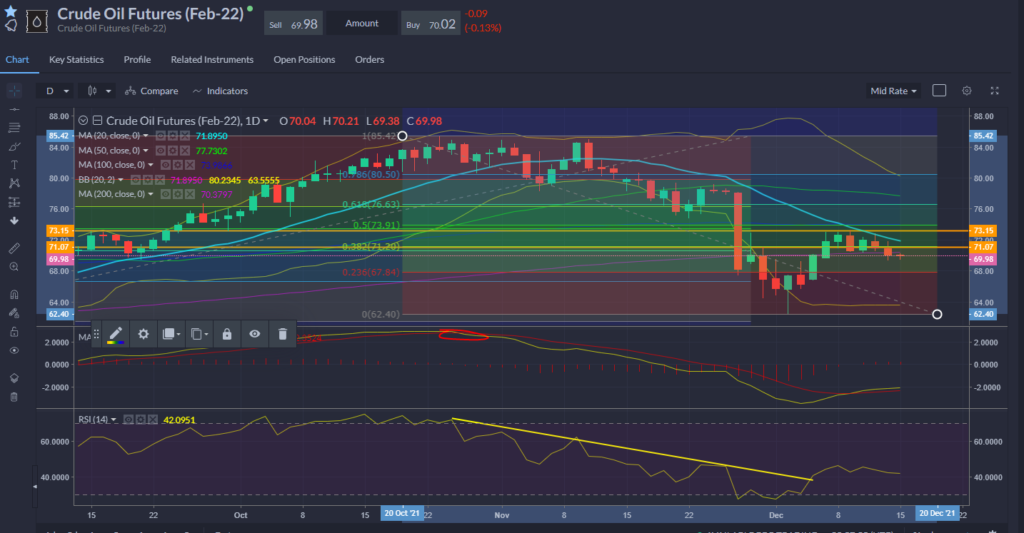Open chart settings gear at top right
1024x533 pixels.
point(966,91)
